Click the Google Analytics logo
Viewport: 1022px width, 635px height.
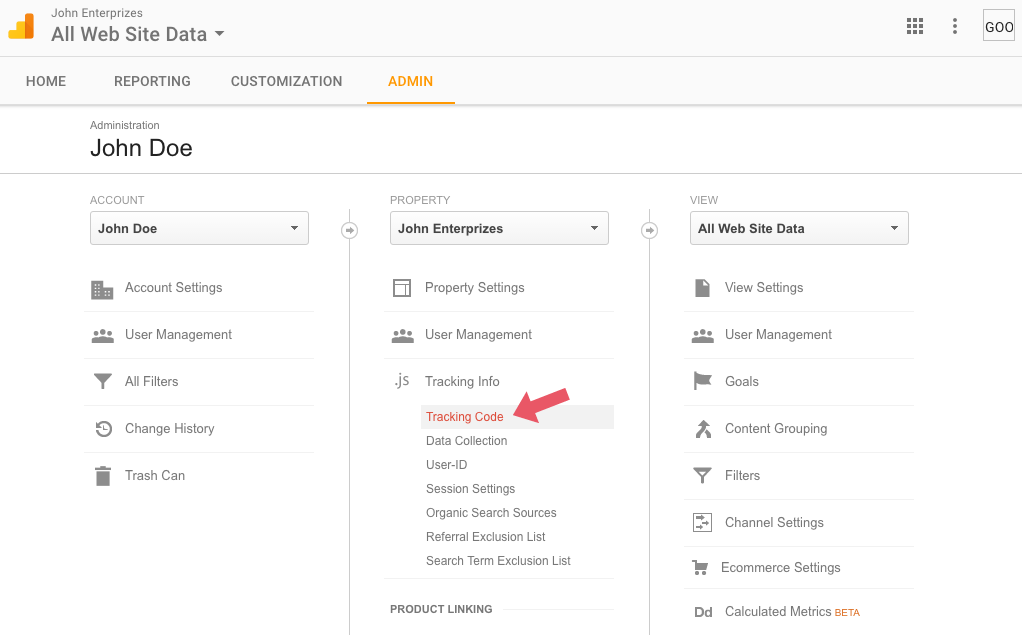(x=22, y=27)
